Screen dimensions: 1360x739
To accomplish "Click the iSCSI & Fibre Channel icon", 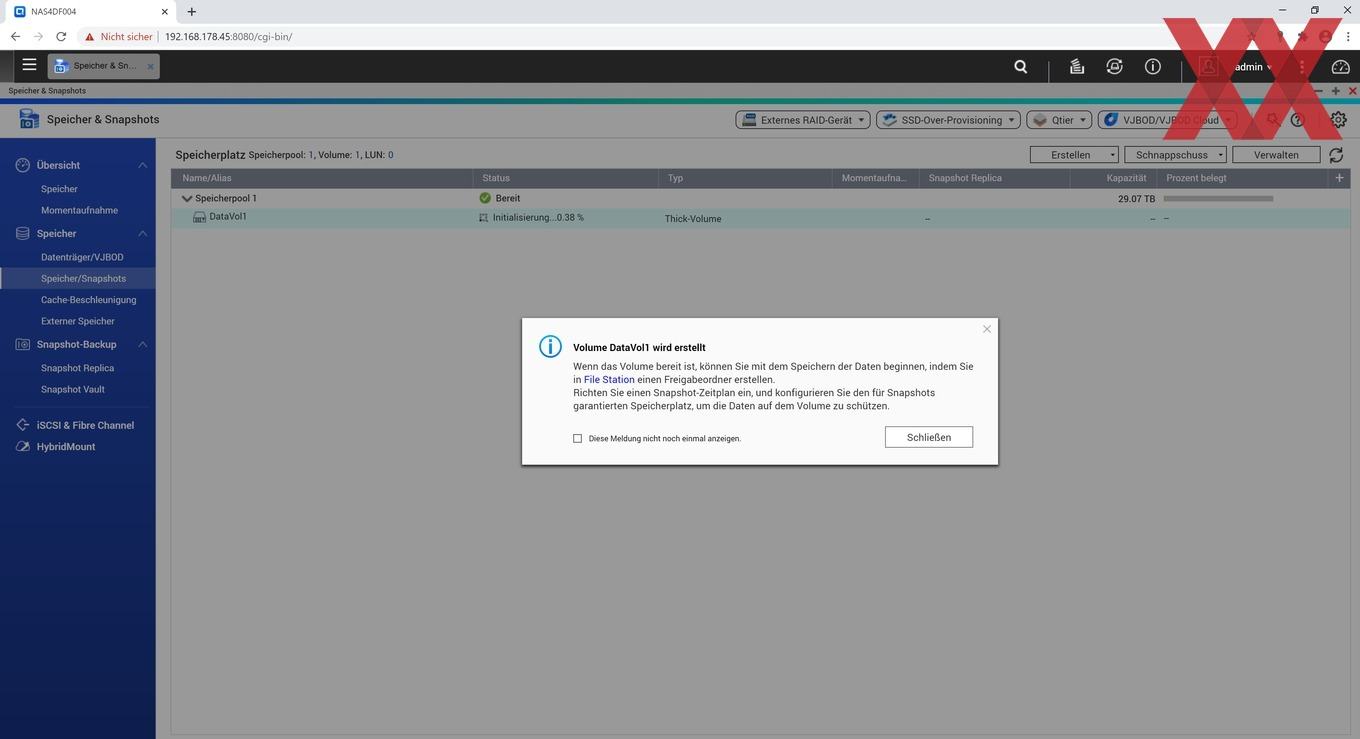I will 22,425.
